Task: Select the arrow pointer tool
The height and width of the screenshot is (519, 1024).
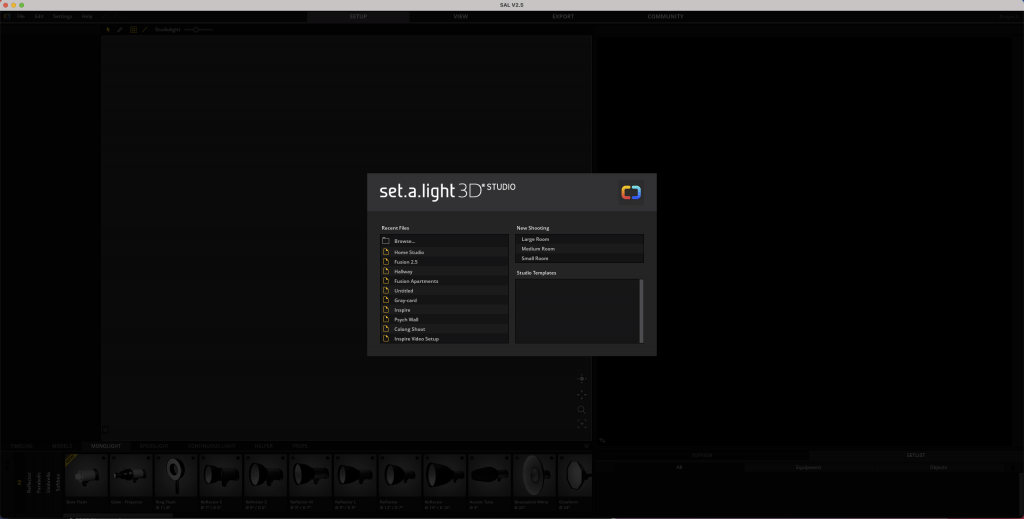Action: click(108, 29)
